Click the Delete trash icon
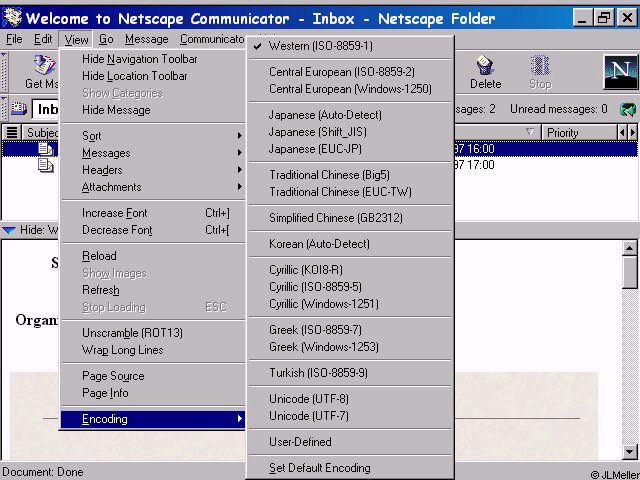This screenshot has width=640, height=480. pos(485,65)
